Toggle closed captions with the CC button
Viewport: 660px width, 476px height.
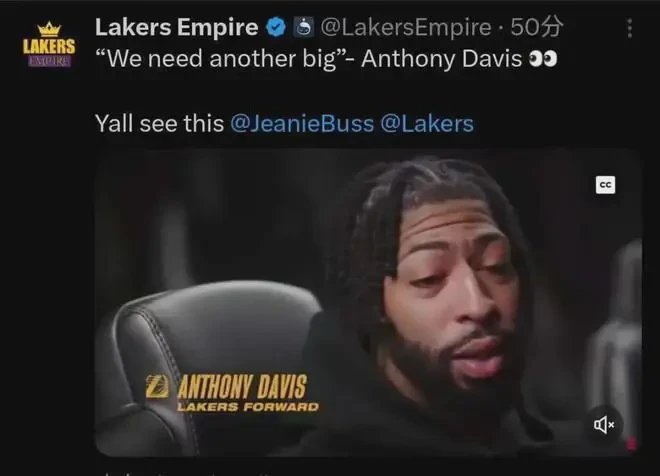click(x=605, y=185)
